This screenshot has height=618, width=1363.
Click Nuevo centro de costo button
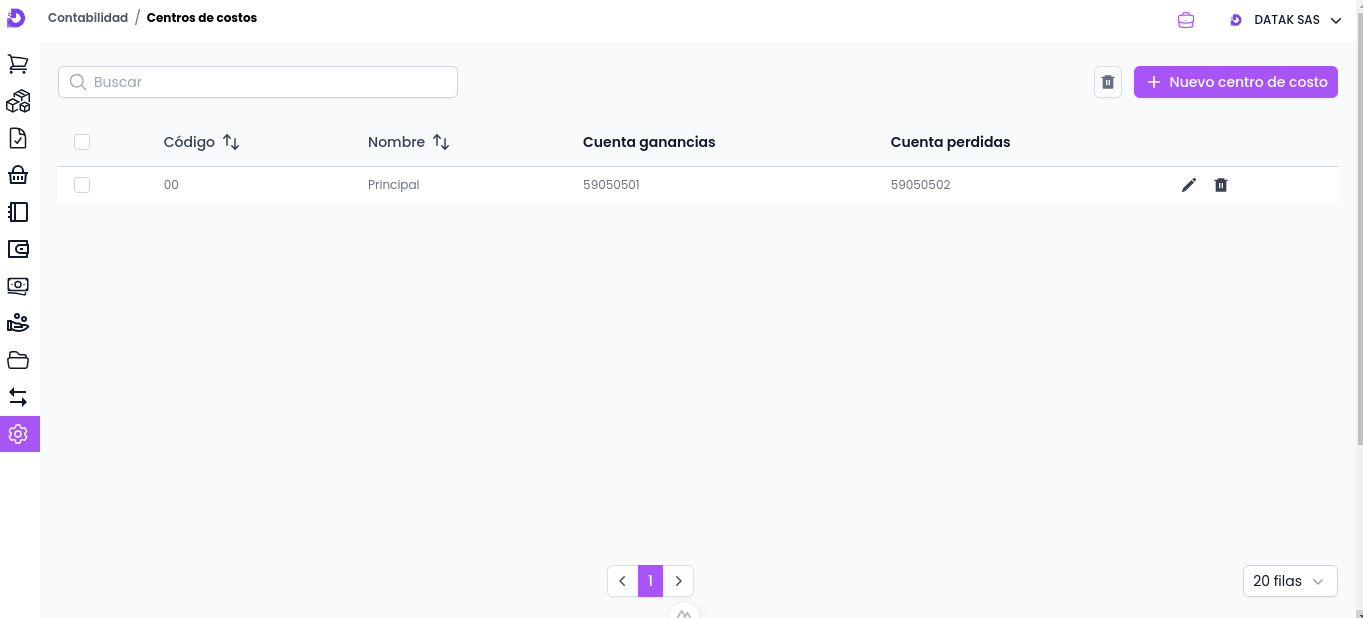1235,82
